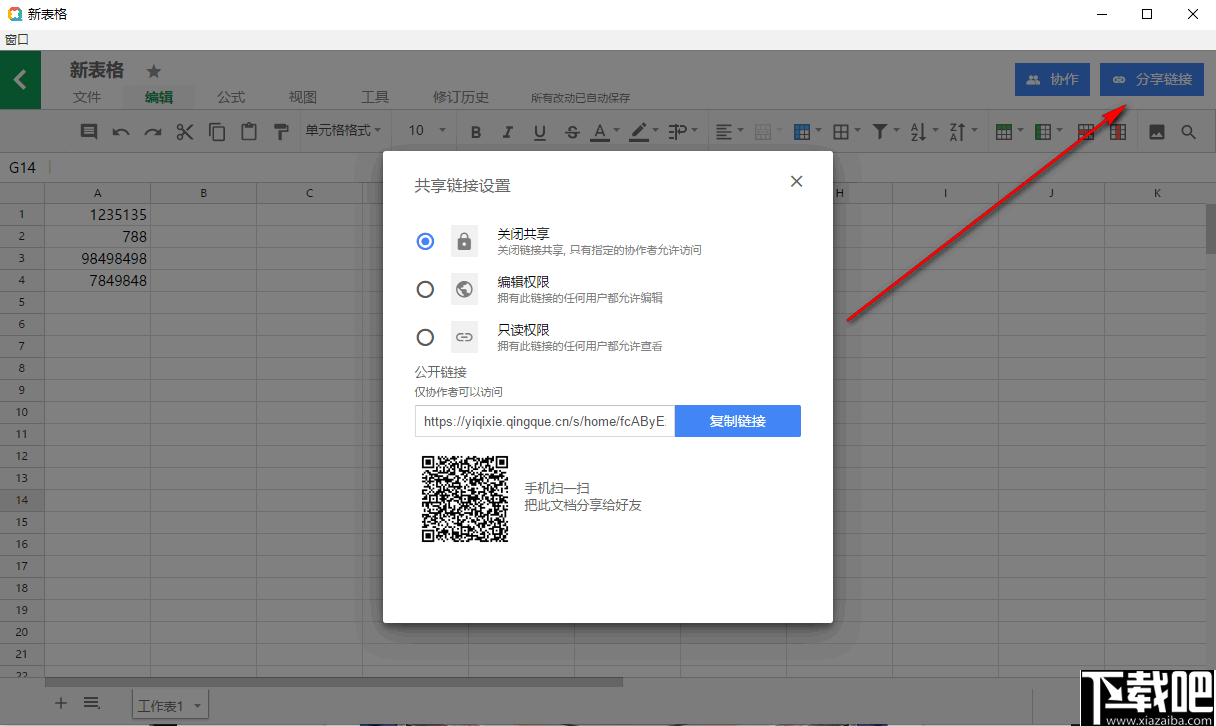Click the Cut scissors icon
The image size is (1216, 726).
pos(184,131)
